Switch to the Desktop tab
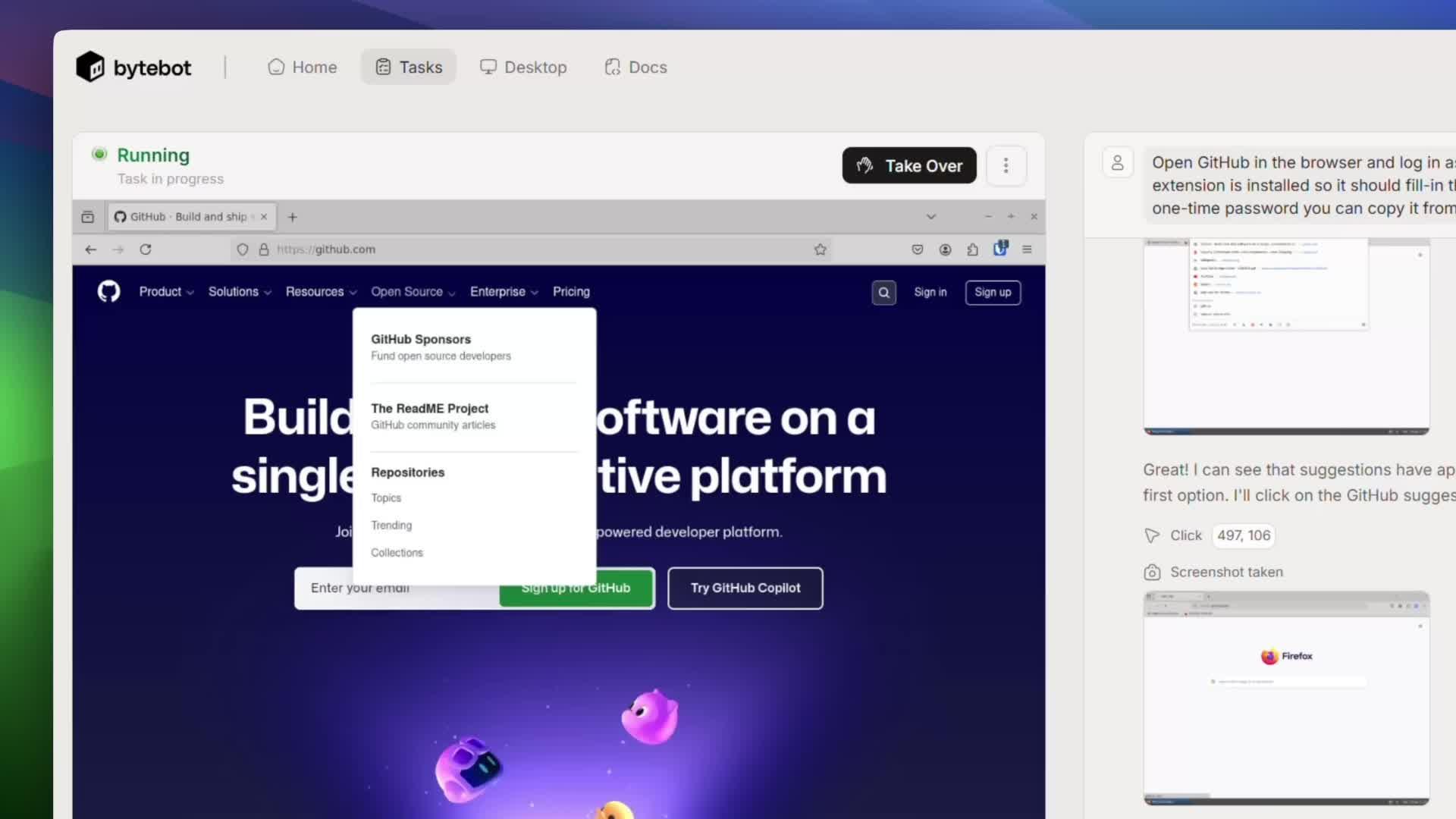The image size is (1456, 819). (x=523, y=67)
